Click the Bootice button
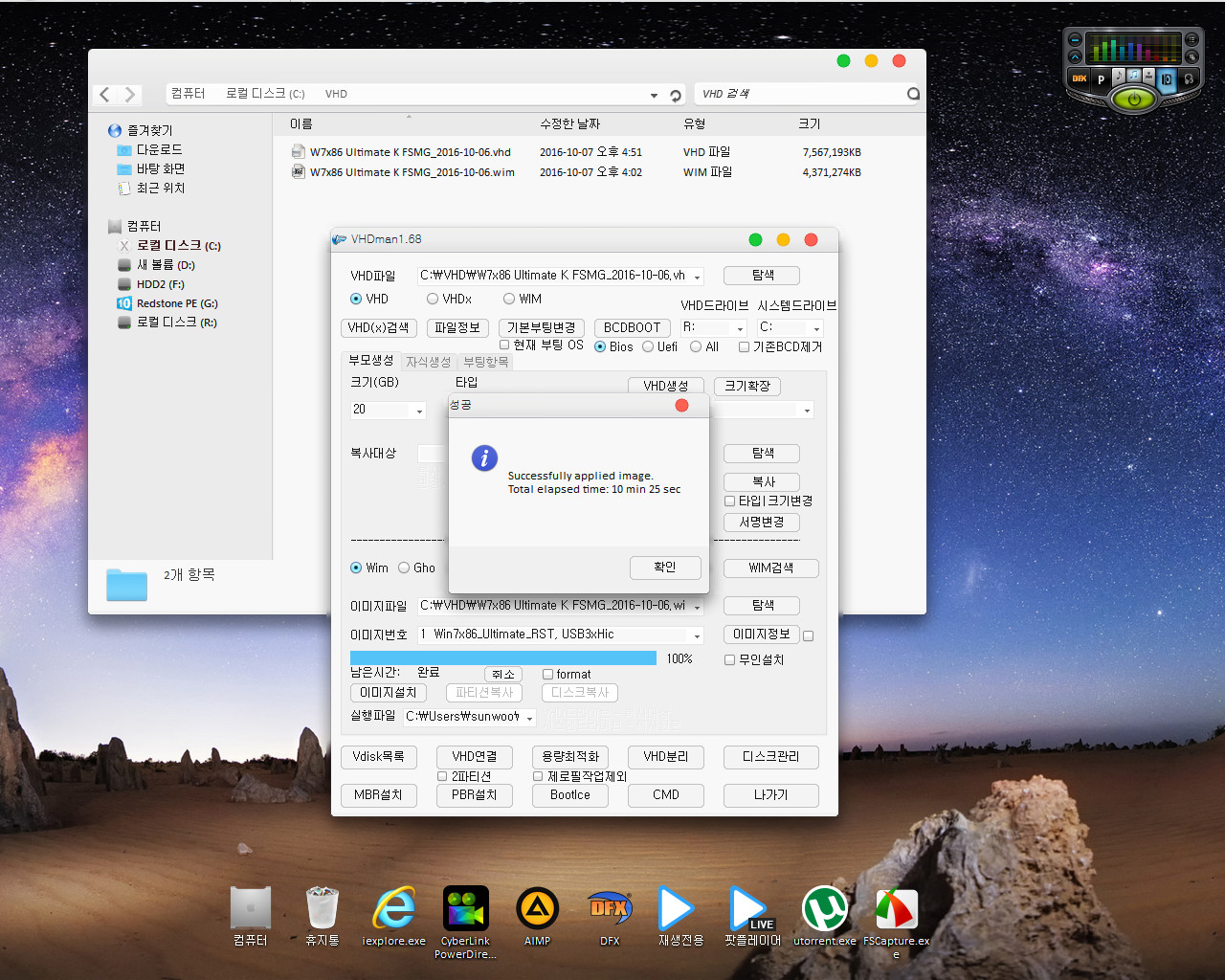 pos(570,795)
